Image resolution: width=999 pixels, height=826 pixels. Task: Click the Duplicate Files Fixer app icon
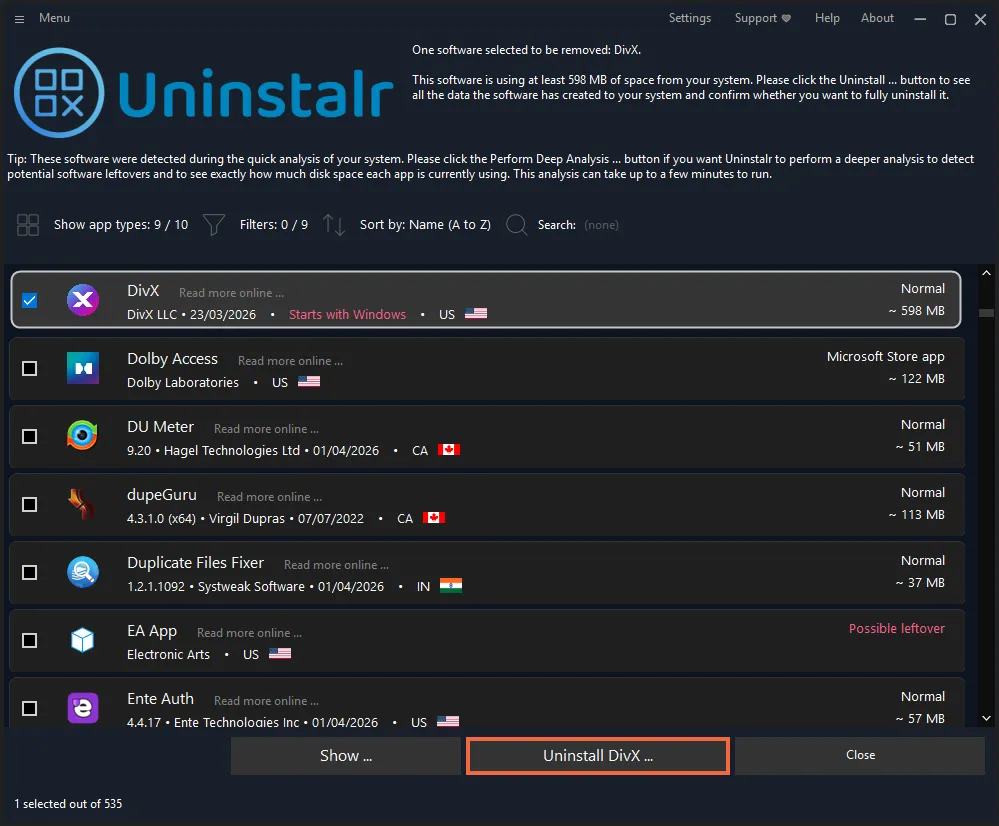[83, 572]
